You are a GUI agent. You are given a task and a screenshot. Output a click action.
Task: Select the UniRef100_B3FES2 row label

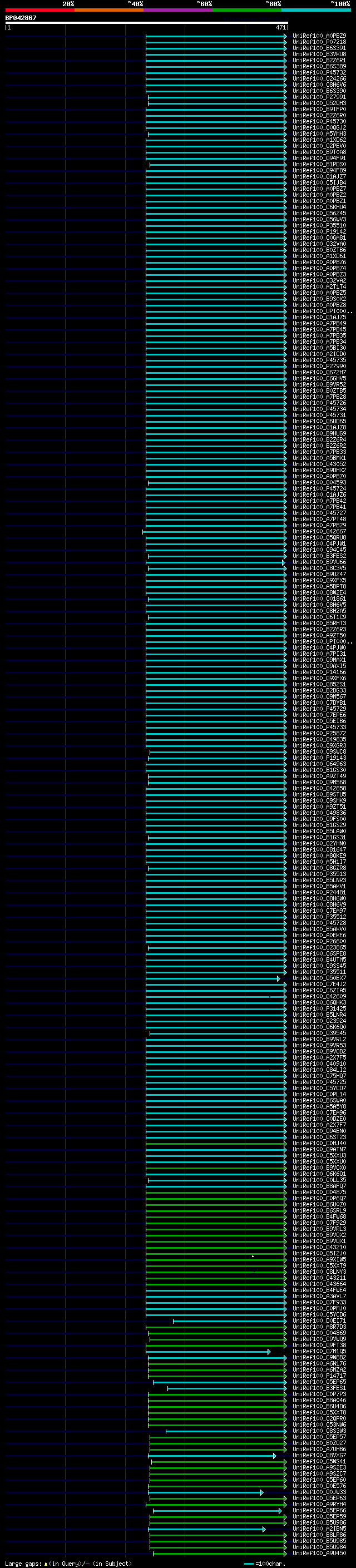[319, 556]
